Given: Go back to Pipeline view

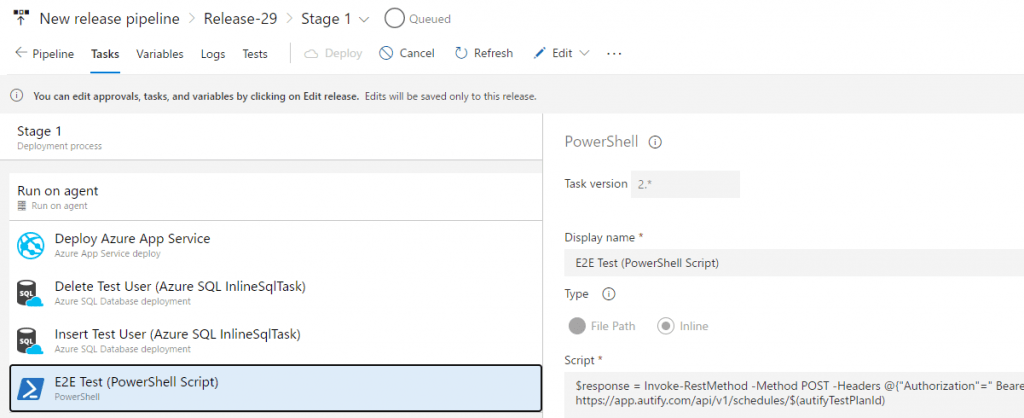Looking at the screenshot, I should pyautogui.click(x=44, y=54).
